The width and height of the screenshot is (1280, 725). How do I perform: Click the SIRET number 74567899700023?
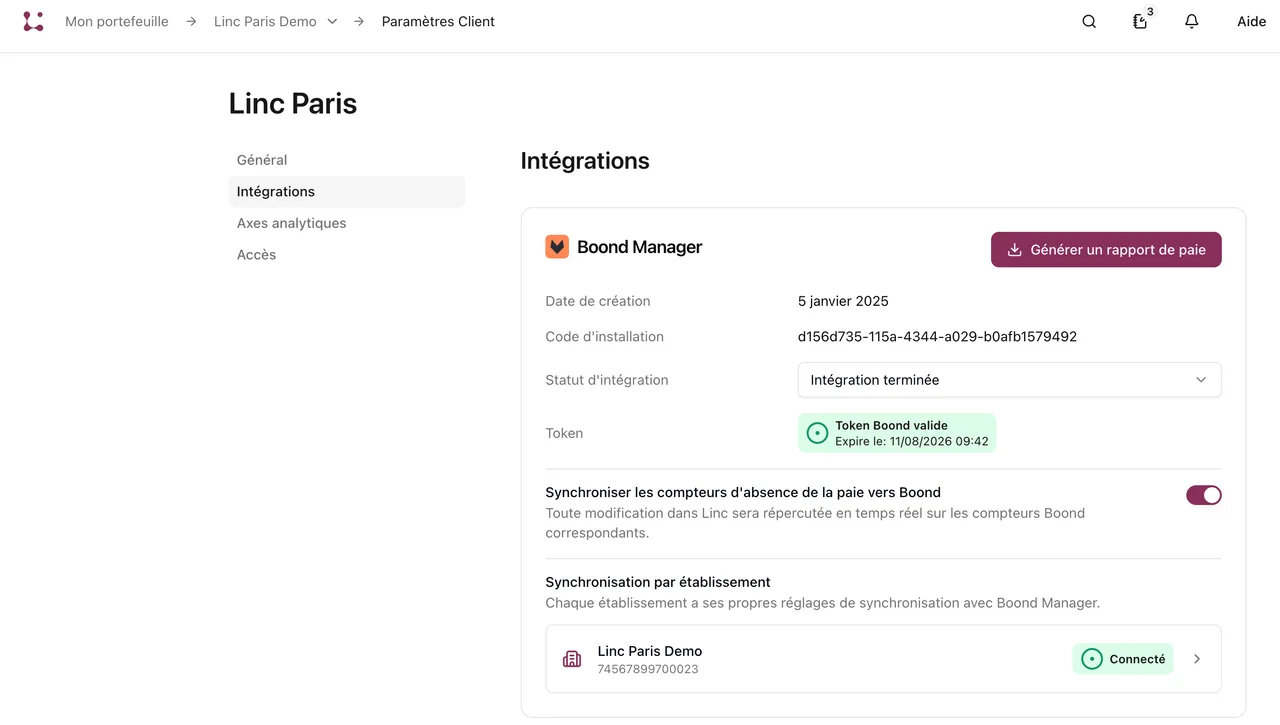coord(648,669)
